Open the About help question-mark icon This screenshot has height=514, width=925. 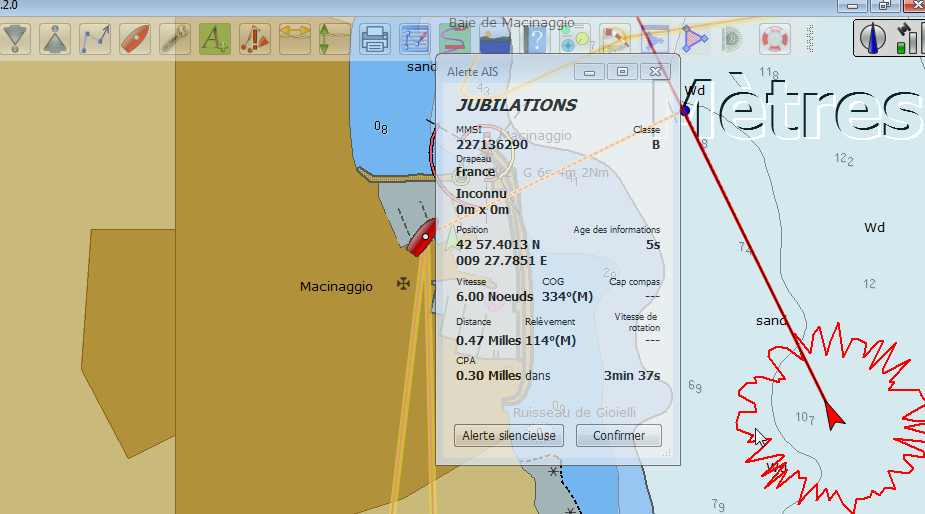[535, 39]
